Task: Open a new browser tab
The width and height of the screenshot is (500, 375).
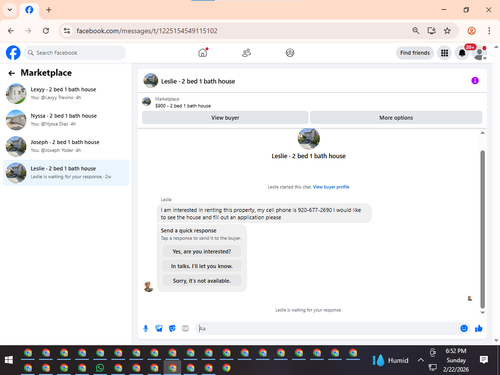Action: point(49,10)
